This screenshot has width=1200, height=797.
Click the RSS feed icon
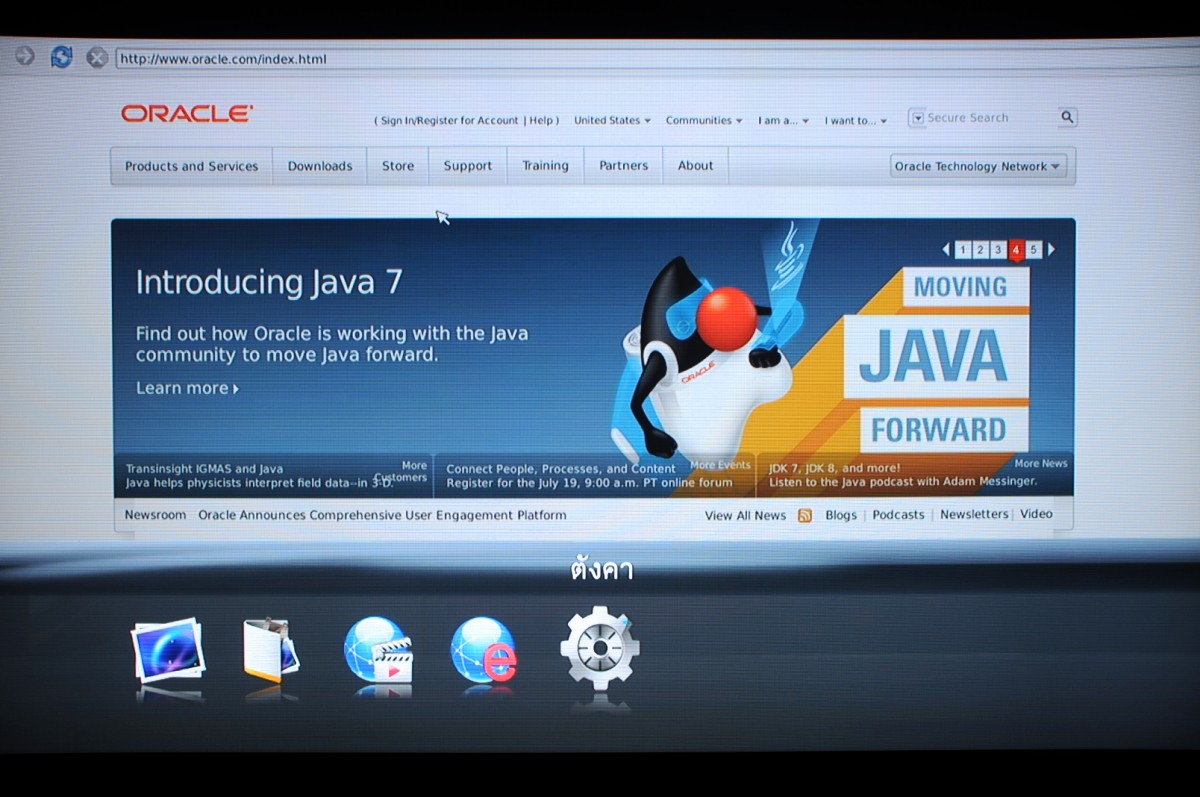coord(805,515)
